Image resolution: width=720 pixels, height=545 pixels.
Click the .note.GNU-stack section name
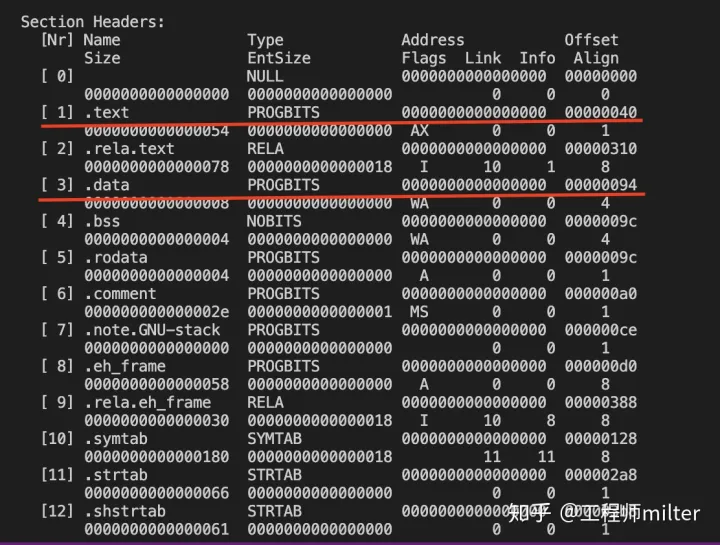(x=152, y=330)
